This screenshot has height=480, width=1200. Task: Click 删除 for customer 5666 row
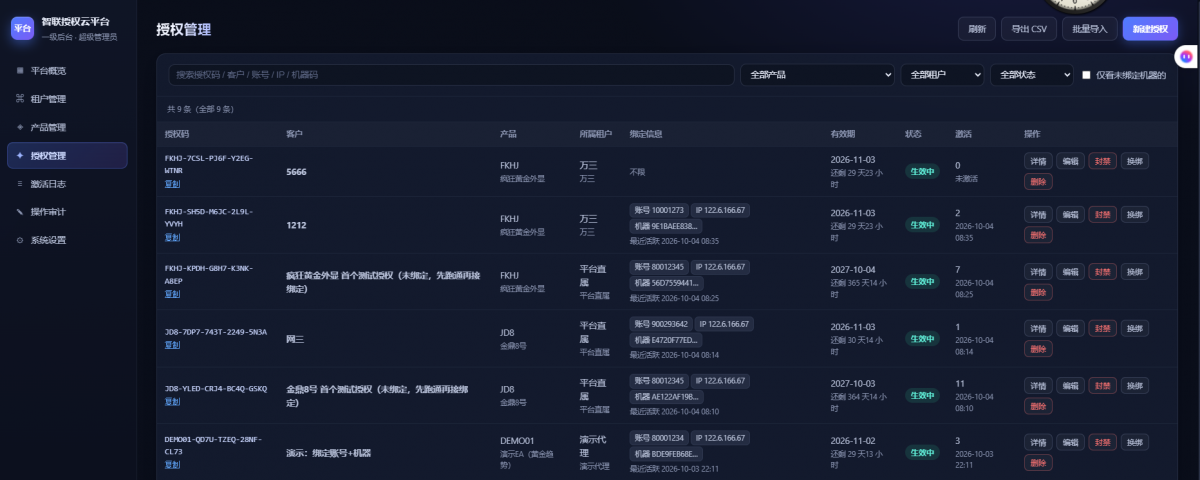[1038, 181]
